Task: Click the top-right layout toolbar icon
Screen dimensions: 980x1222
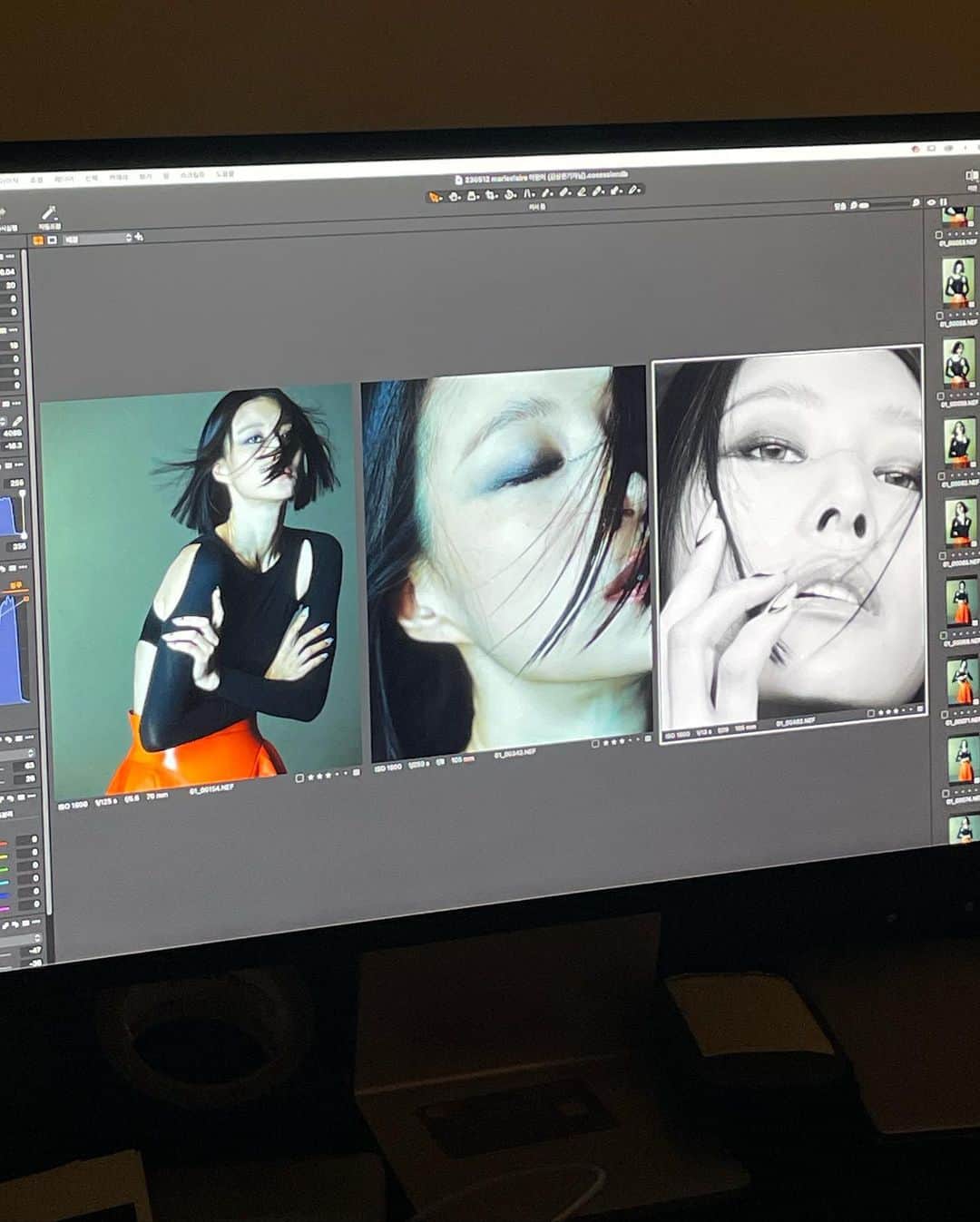Action: pos(971,175)
